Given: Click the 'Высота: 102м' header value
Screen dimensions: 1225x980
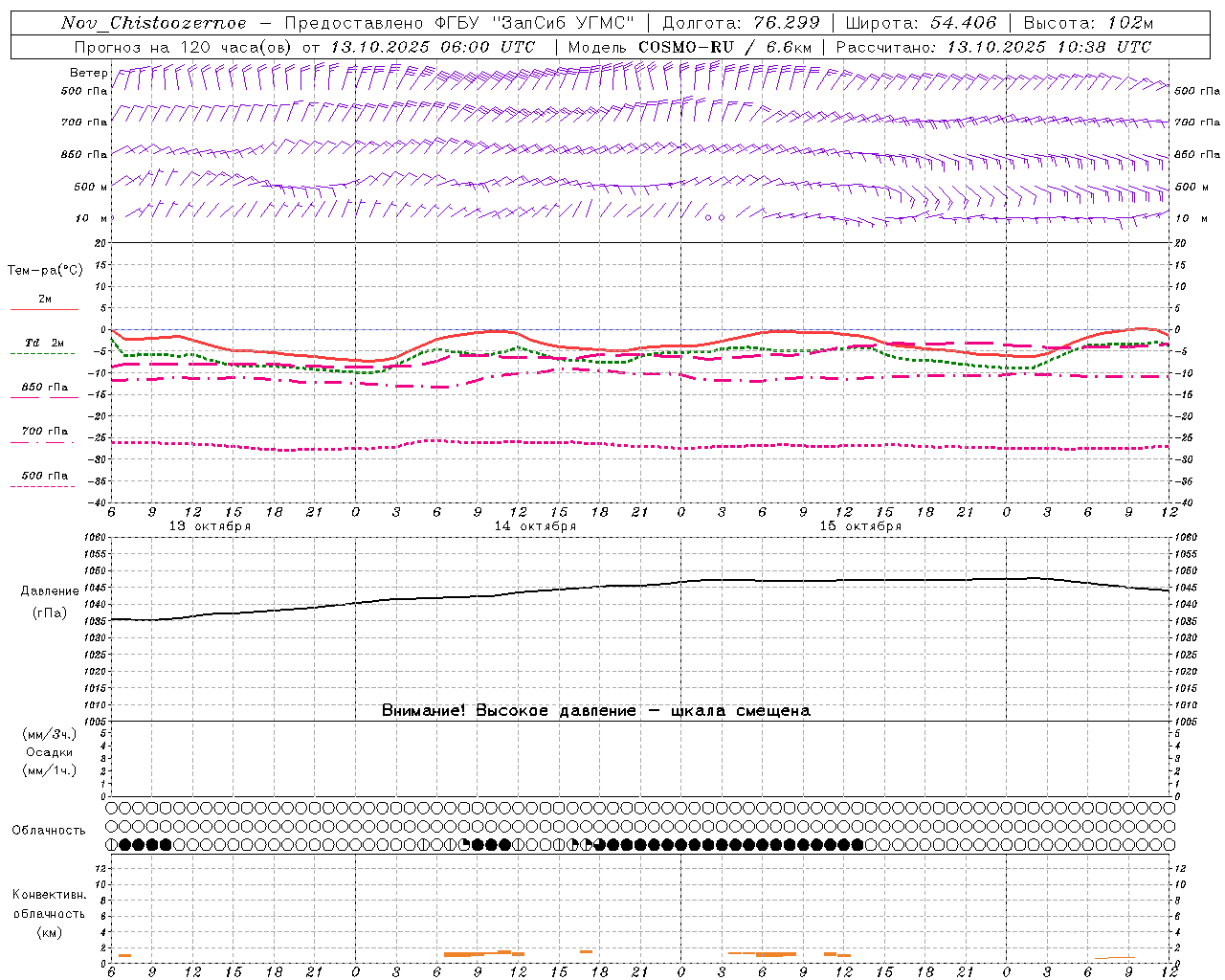Looking at the screenshot, I should [1088, 23].
